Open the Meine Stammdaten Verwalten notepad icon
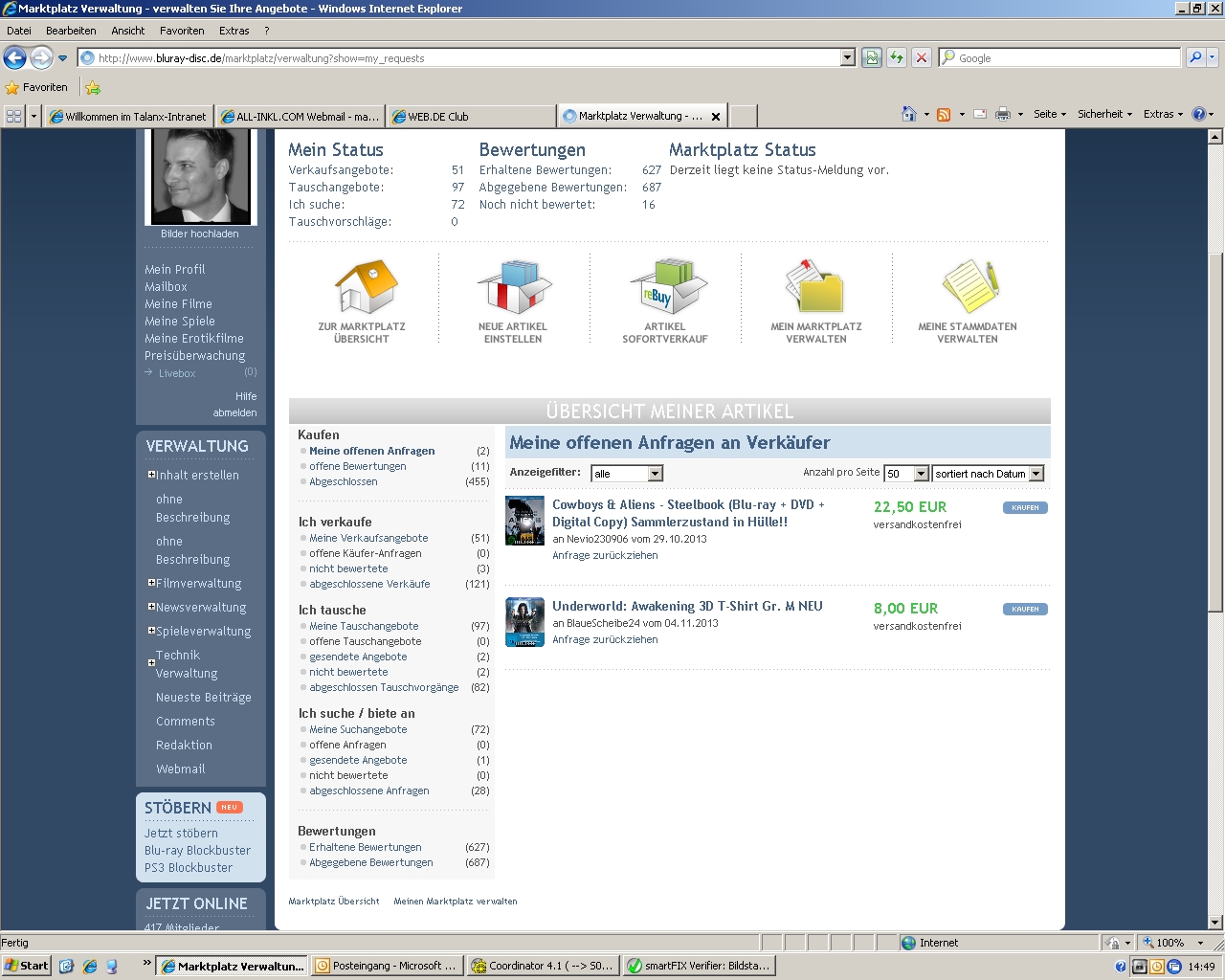Viewport: 1225px width, 980px height. (x=969, y=287)
